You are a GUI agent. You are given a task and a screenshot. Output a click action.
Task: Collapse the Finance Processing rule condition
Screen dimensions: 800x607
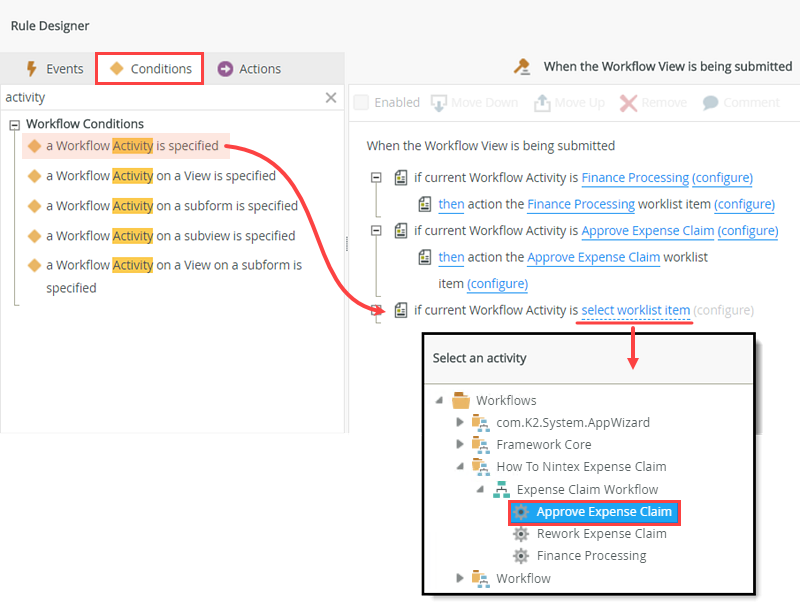(376, 178)
